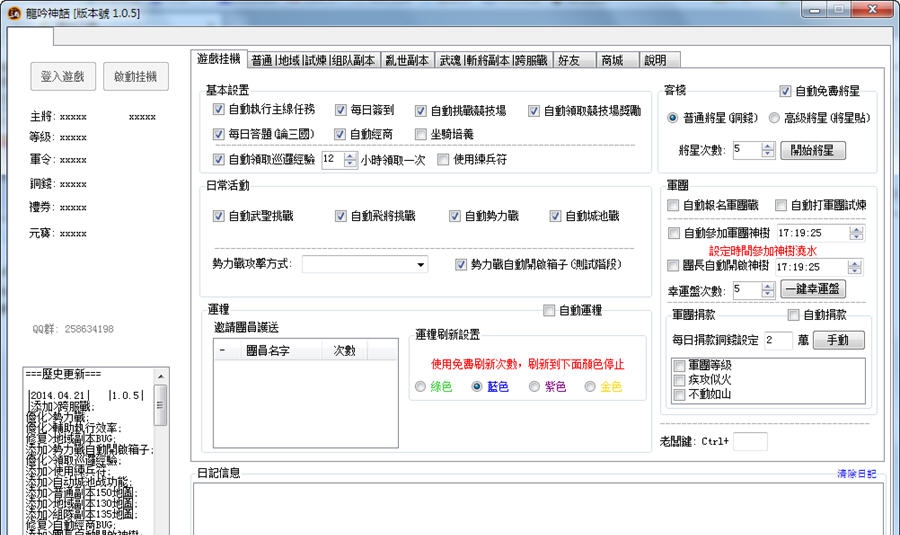Open the 勢力戰攻擊方式 dropdown
The image size is (900, 535).
(x=364, y=264)
